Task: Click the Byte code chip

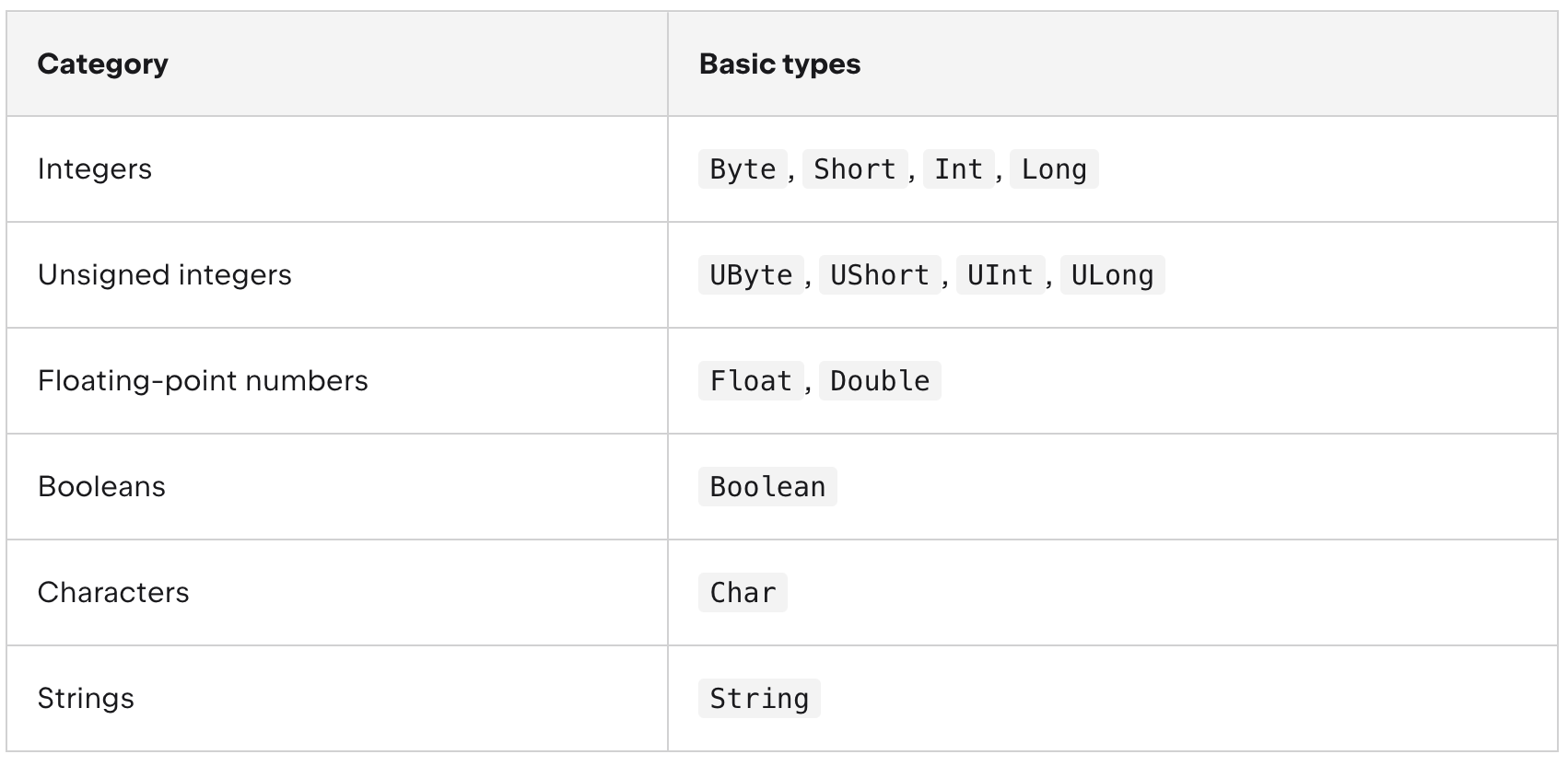Action: click(x=743, y=169)
